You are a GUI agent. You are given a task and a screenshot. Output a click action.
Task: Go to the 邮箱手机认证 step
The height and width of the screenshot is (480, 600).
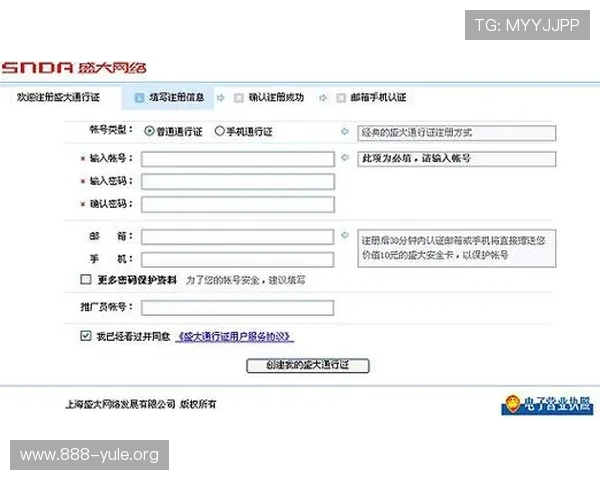point(378,98)
